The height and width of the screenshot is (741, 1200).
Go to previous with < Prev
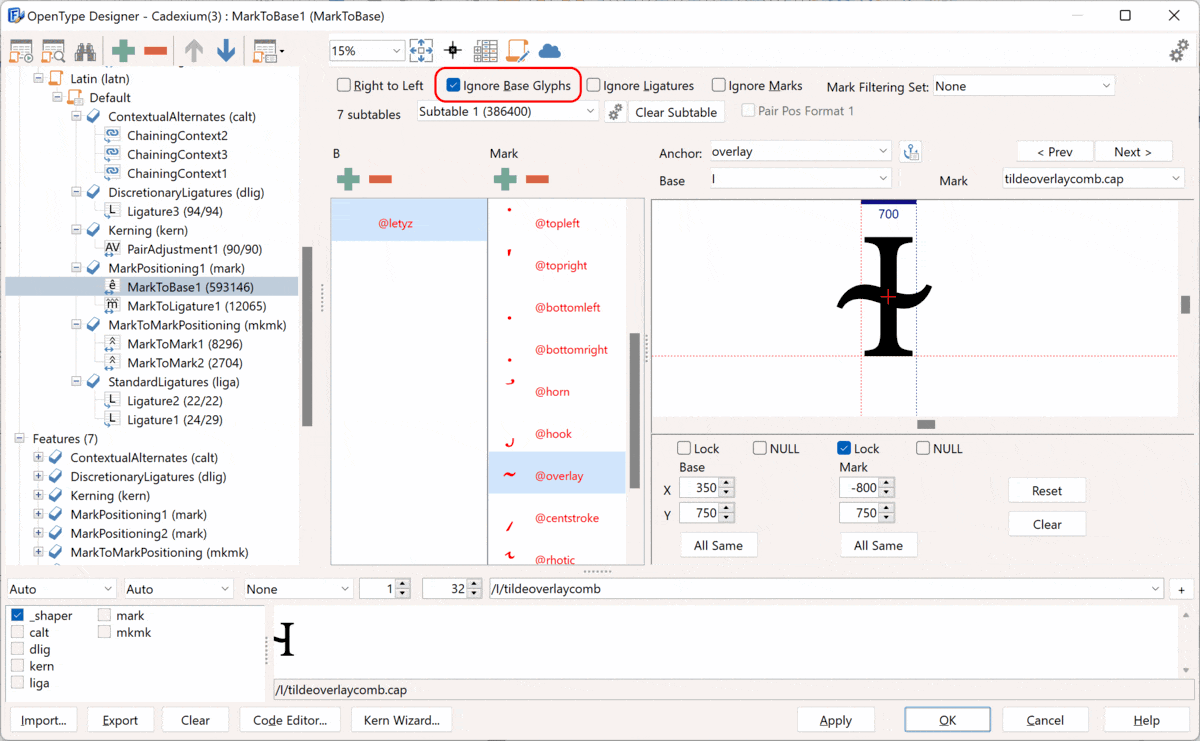coord(1055,152)
